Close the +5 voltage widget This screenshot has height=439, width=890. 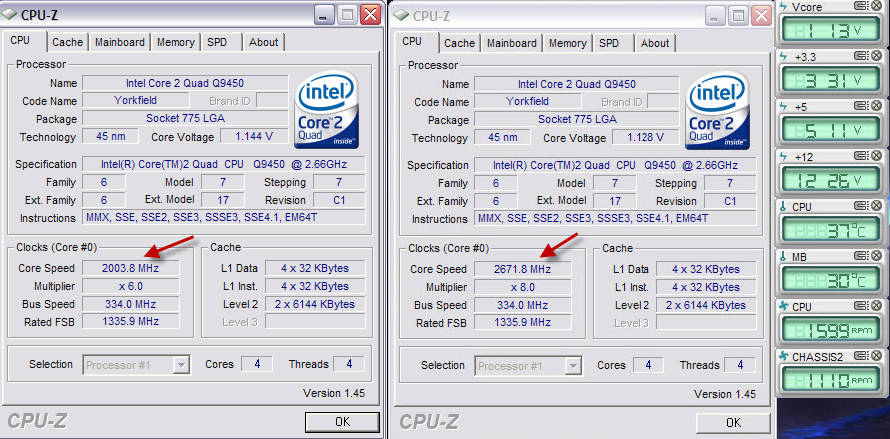[876, 106]
